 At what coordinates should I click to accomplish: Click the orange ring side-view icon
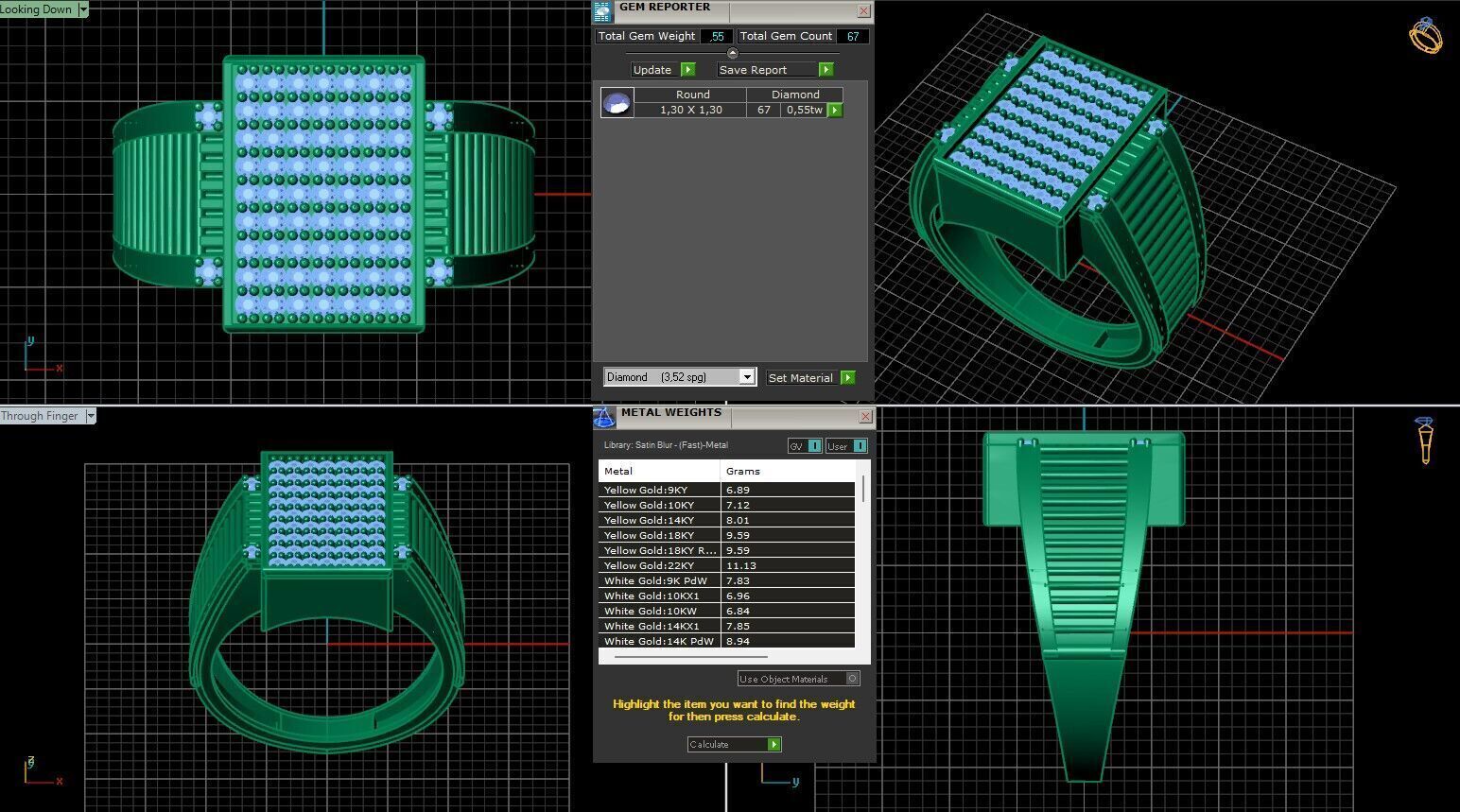1425,441
